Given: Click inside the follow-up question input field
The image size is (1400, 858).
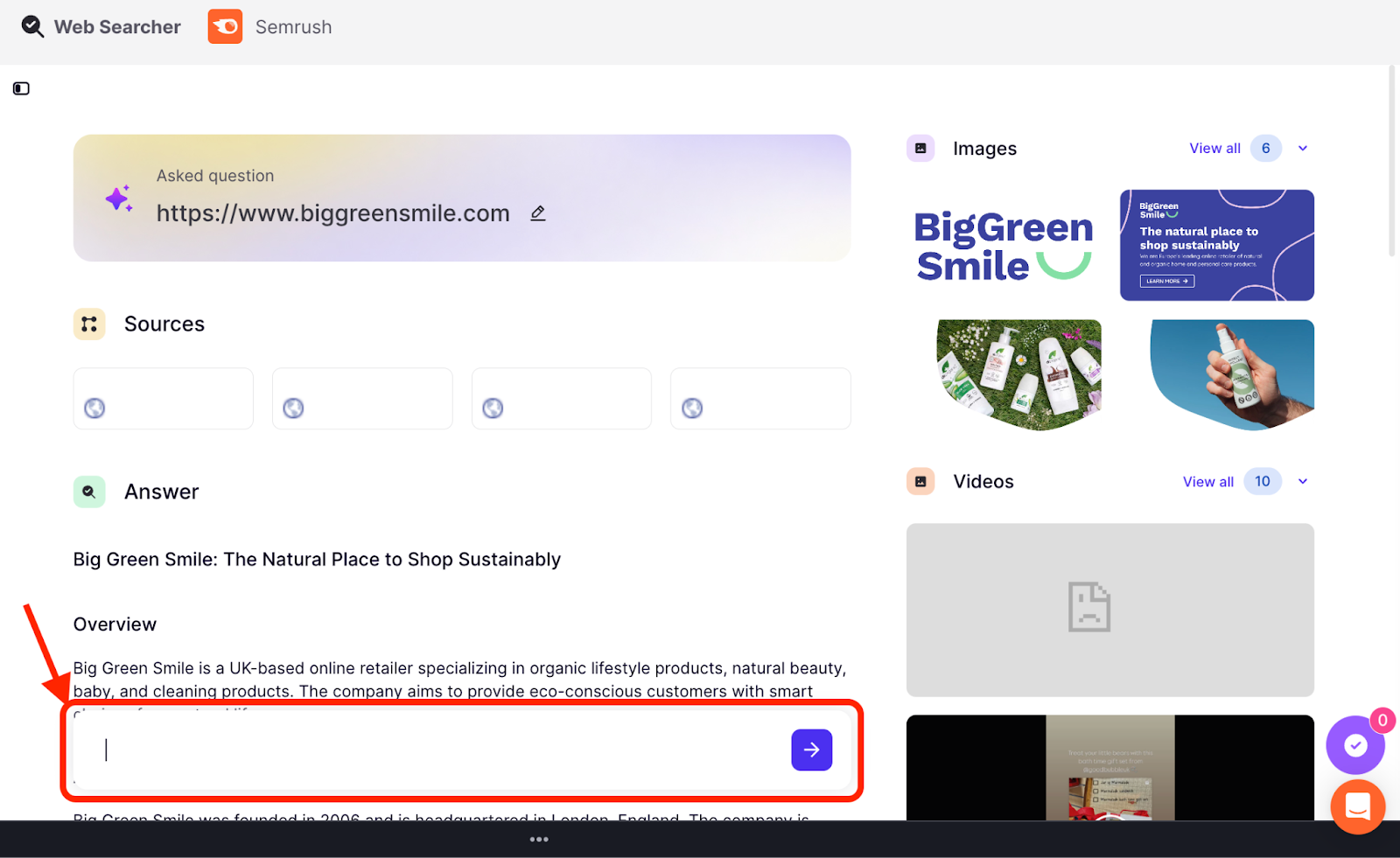Looking at the screenshot, I should (x=437, y=750).
